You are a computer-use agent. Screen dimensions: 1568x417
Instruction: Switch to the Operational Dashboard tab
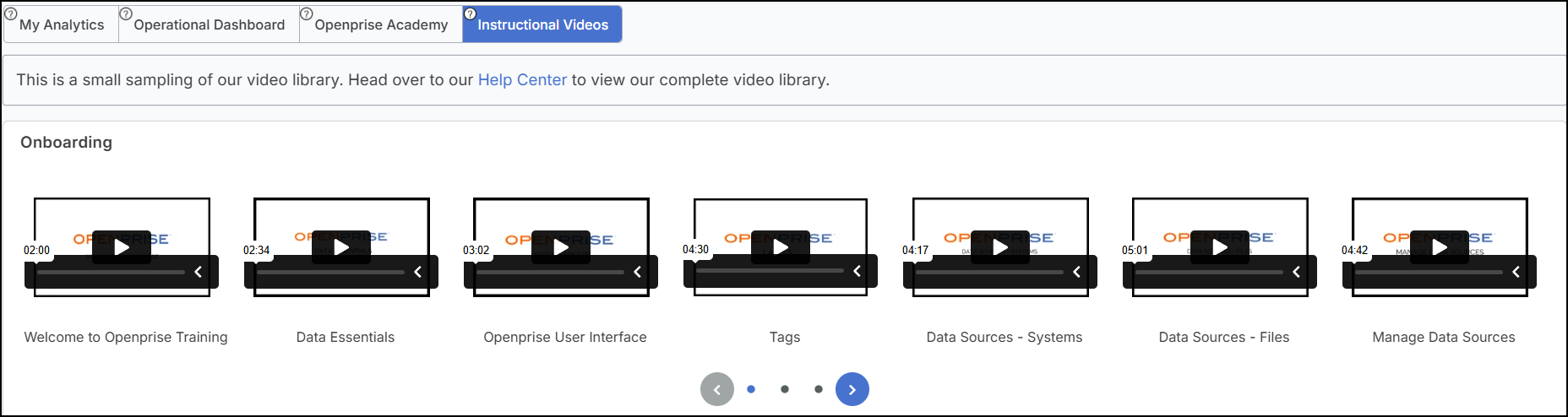pos(210,24)
